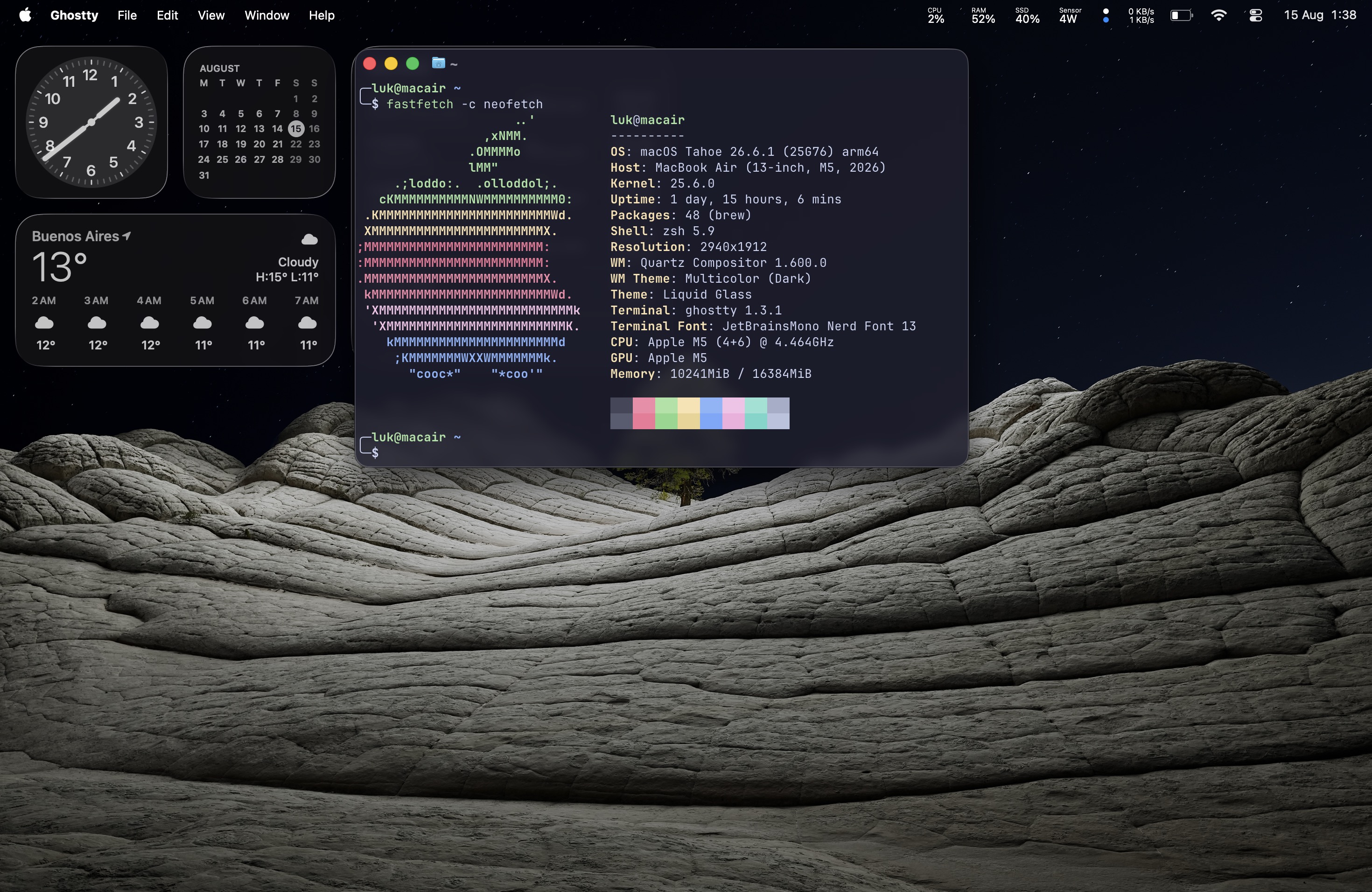Click the magenta-pink terminal color block
The image size is (1372, 892).
pyautogui.click(x=734, y=413)
